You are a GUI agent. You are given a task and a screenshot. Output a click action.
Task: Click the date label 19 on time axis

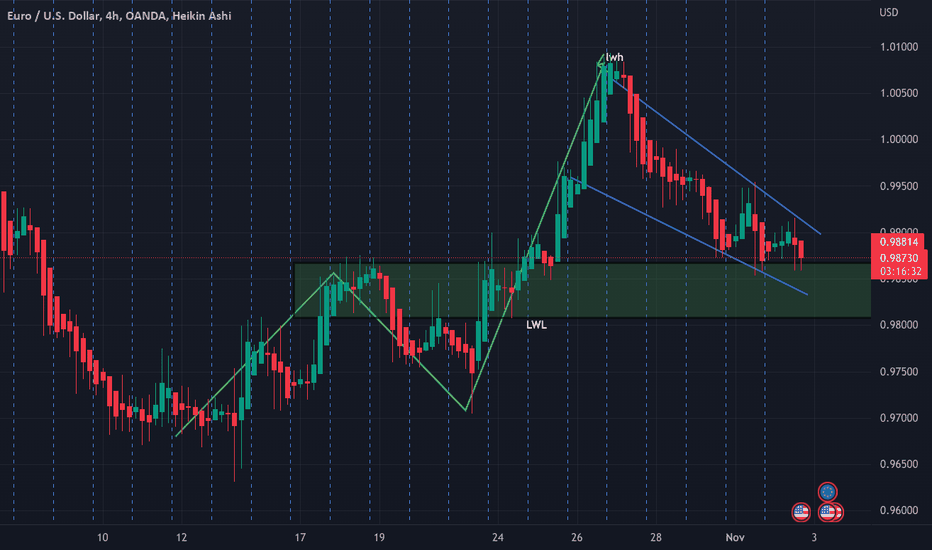tap(379, 538)
